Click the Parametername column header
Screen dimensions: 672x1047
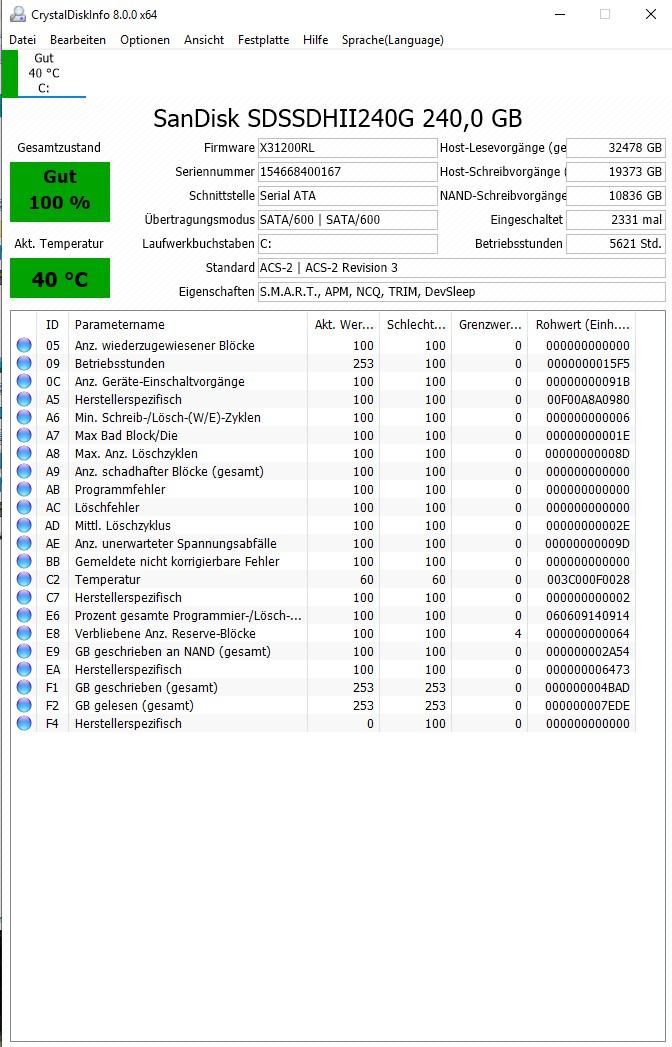point(188,325)
